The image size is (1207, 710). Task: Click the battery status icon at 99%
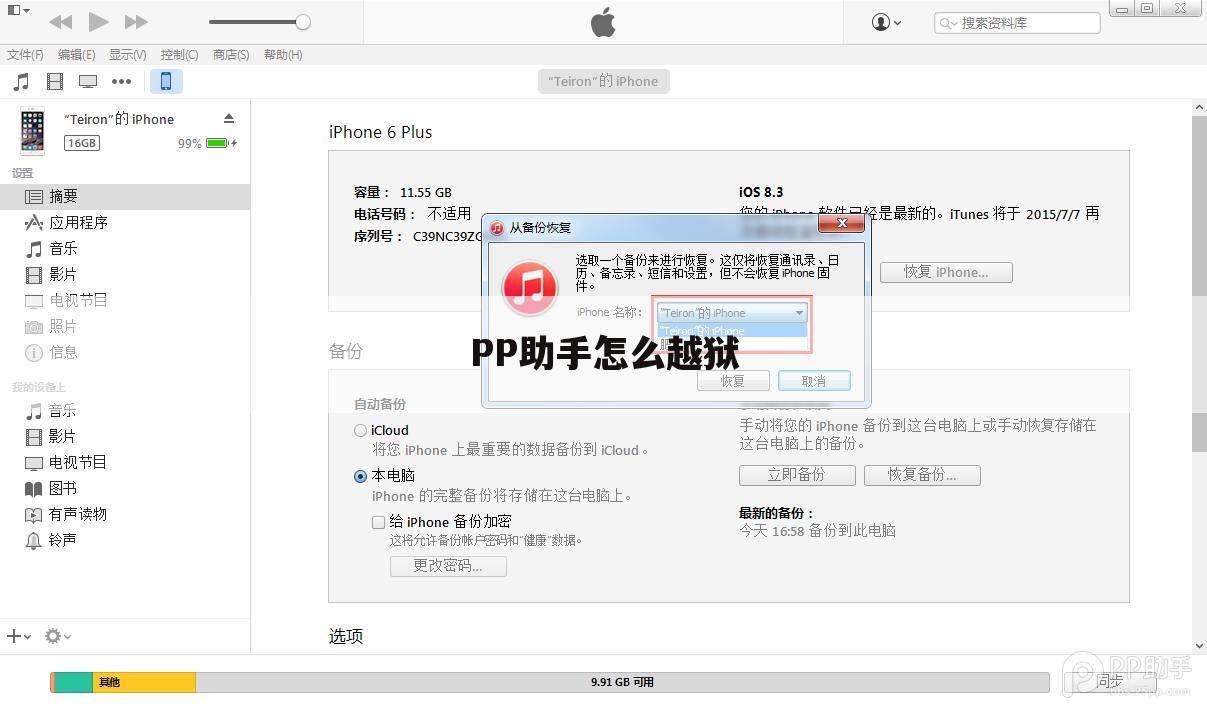(x=221, y=144)
